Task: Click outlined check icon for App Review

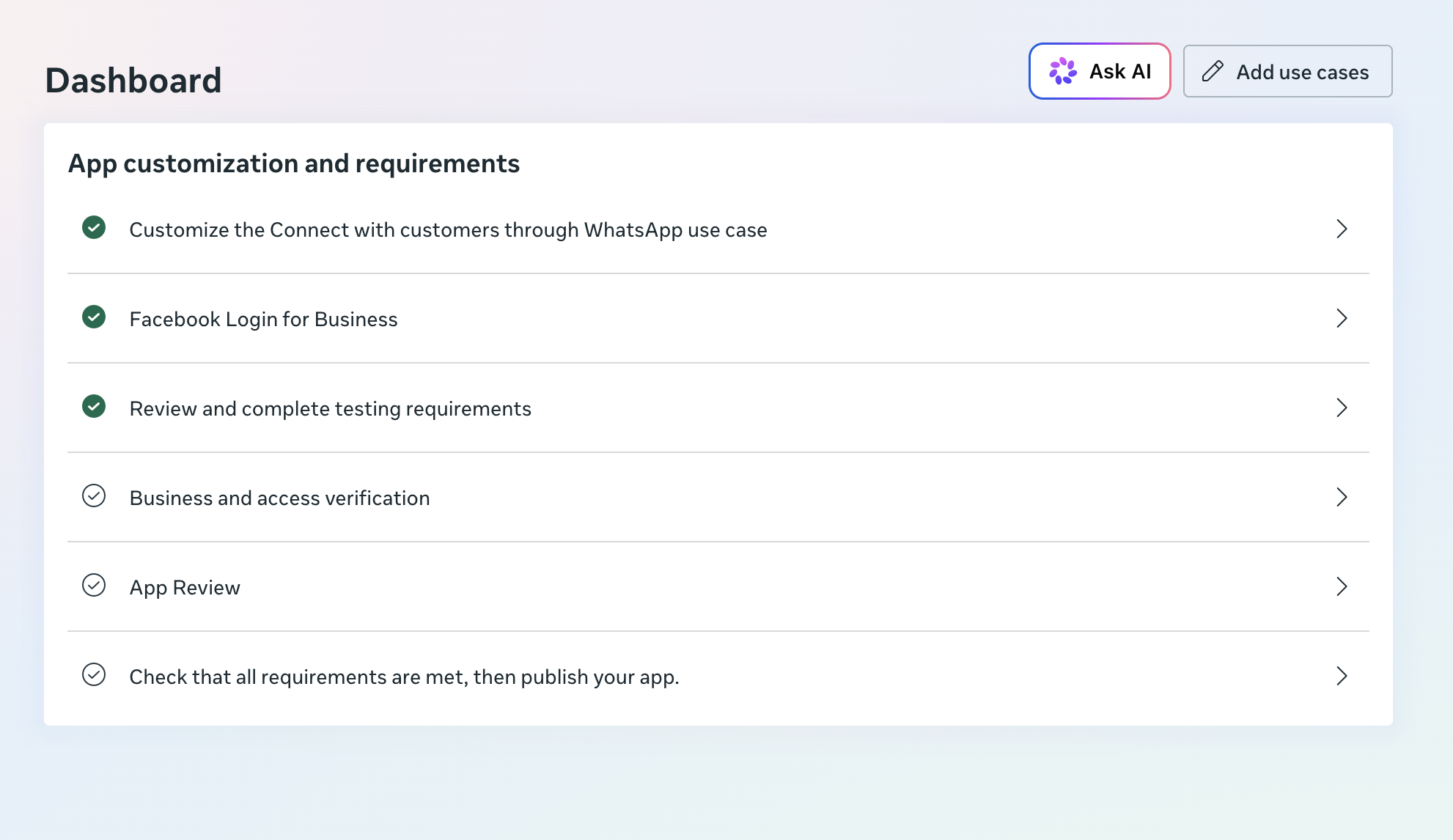Action: pyautogui.click(x=94, y=586)
